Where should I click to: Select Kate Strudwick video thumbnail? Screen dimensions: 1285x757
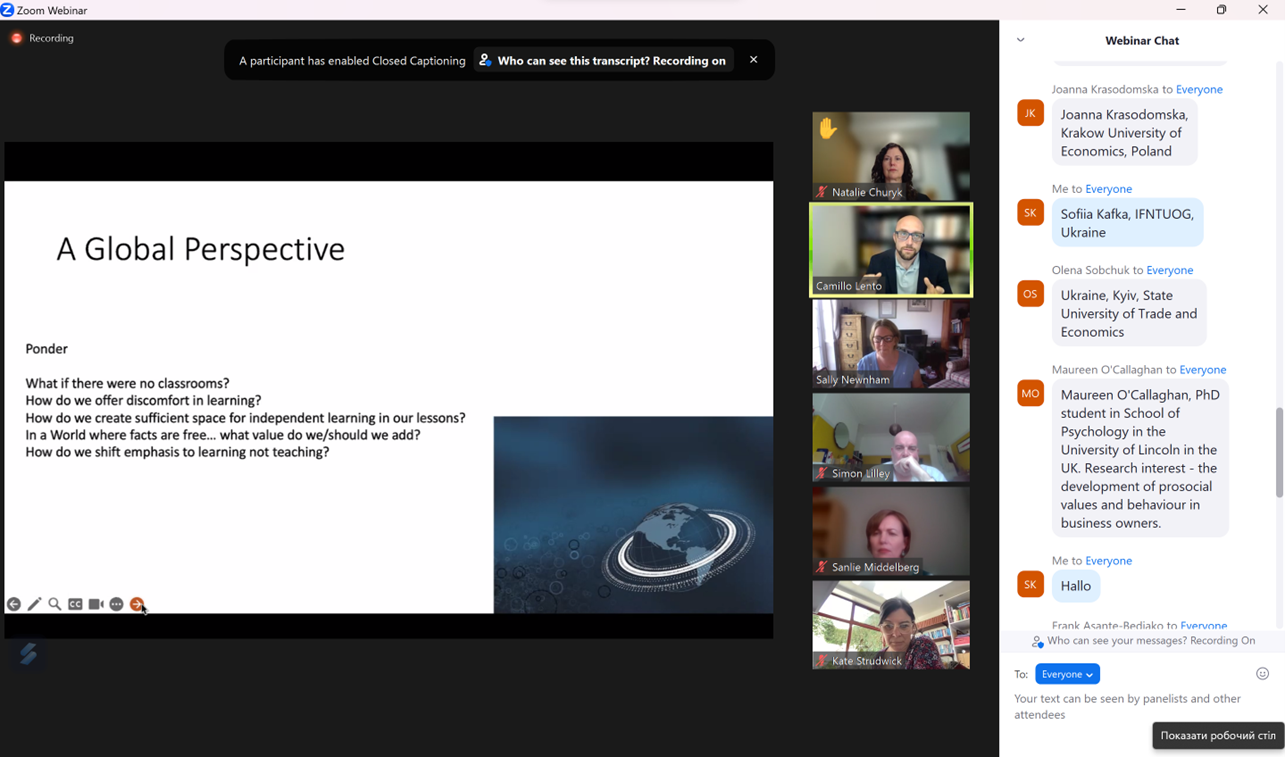(891, 625)
